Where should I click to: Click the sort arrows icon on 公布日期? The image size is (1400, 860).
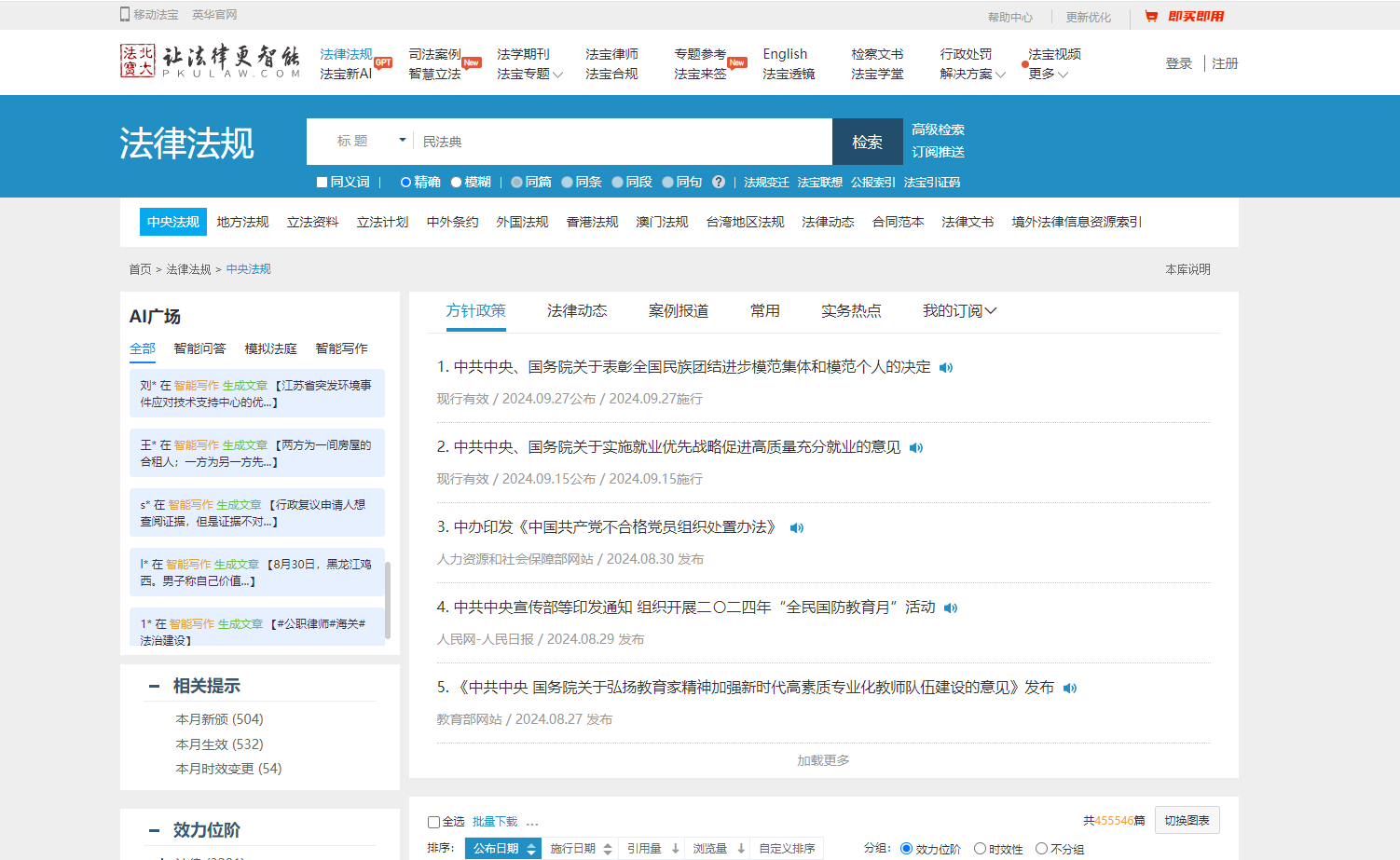coord(531,849)
